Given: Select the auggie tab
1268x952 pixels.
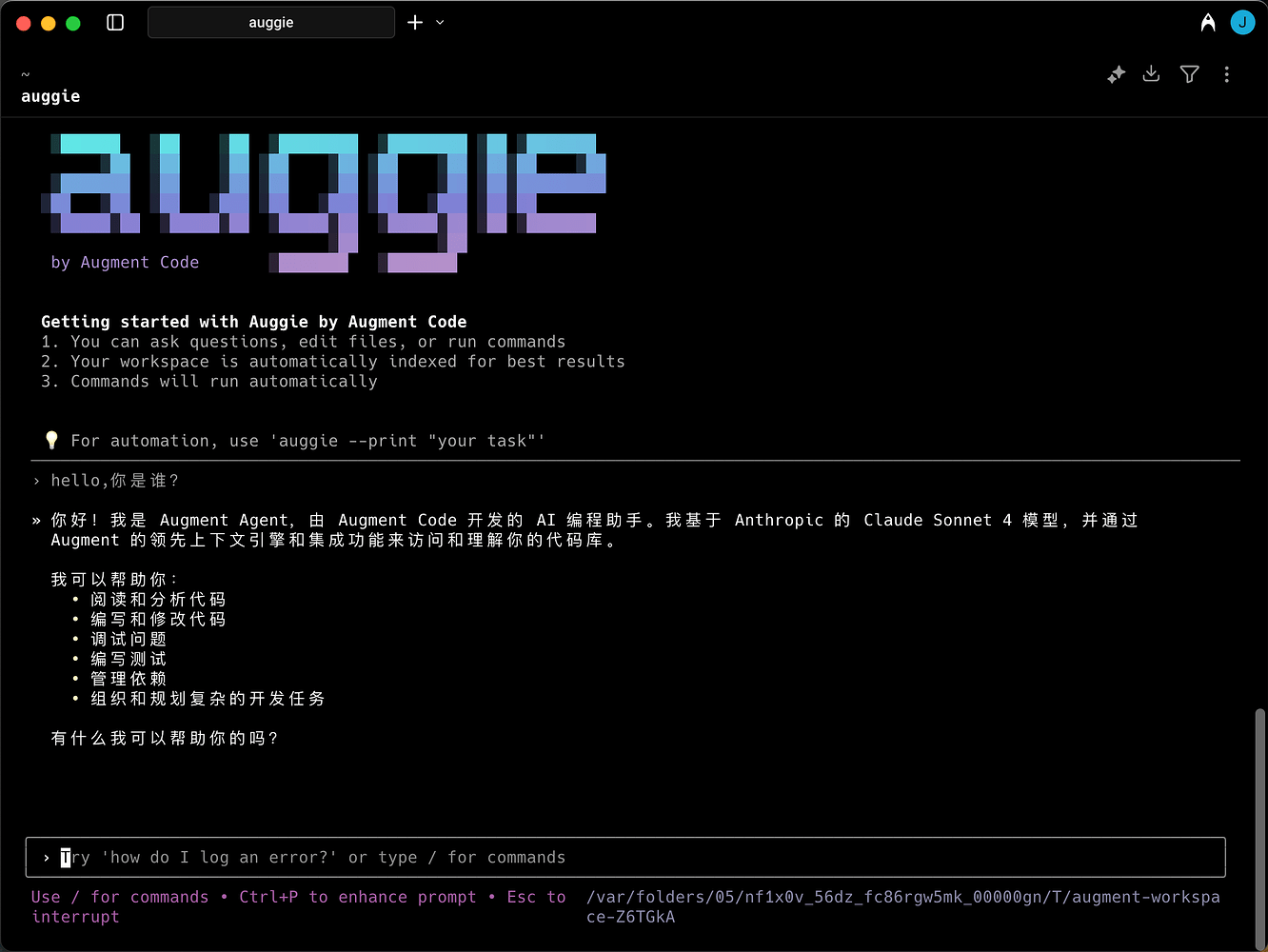Looking at the screenshot, I should (x=271, y=22).
